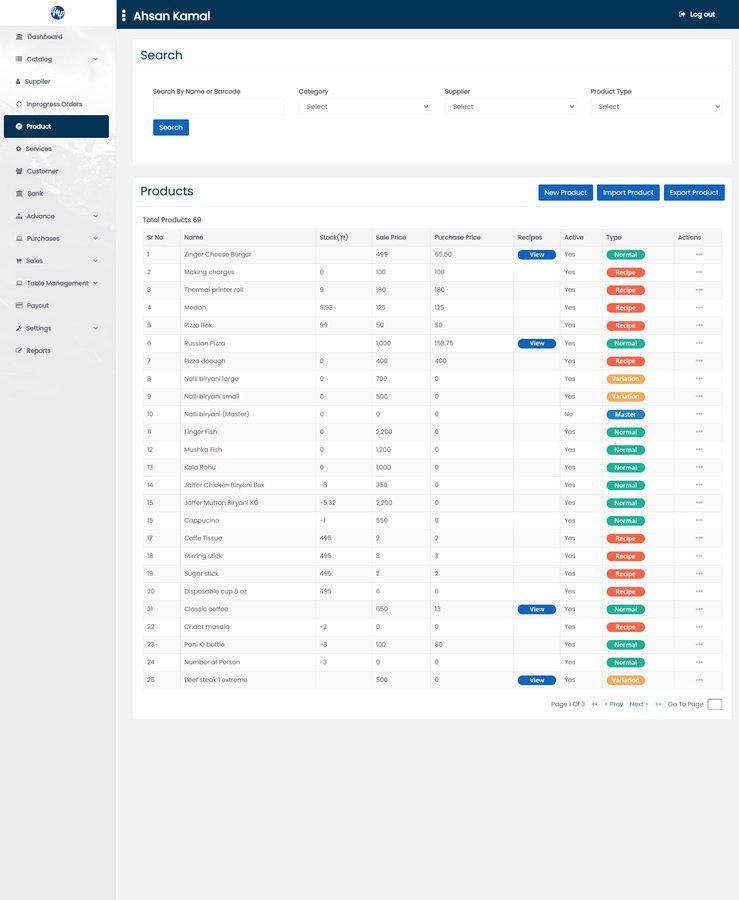Click the Inprogress Orders spinner icon
739x900 pixels.
pos(19,104)
